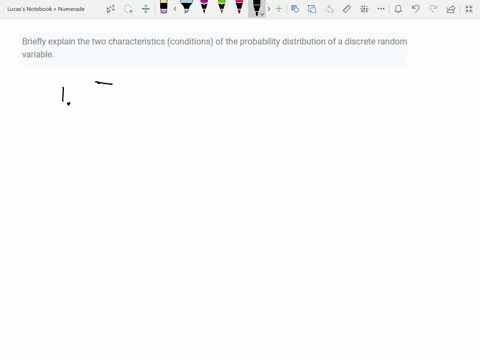Click the ink replay sparkle icon
This screenshot has width=480, height=360.
click(364, 9)
